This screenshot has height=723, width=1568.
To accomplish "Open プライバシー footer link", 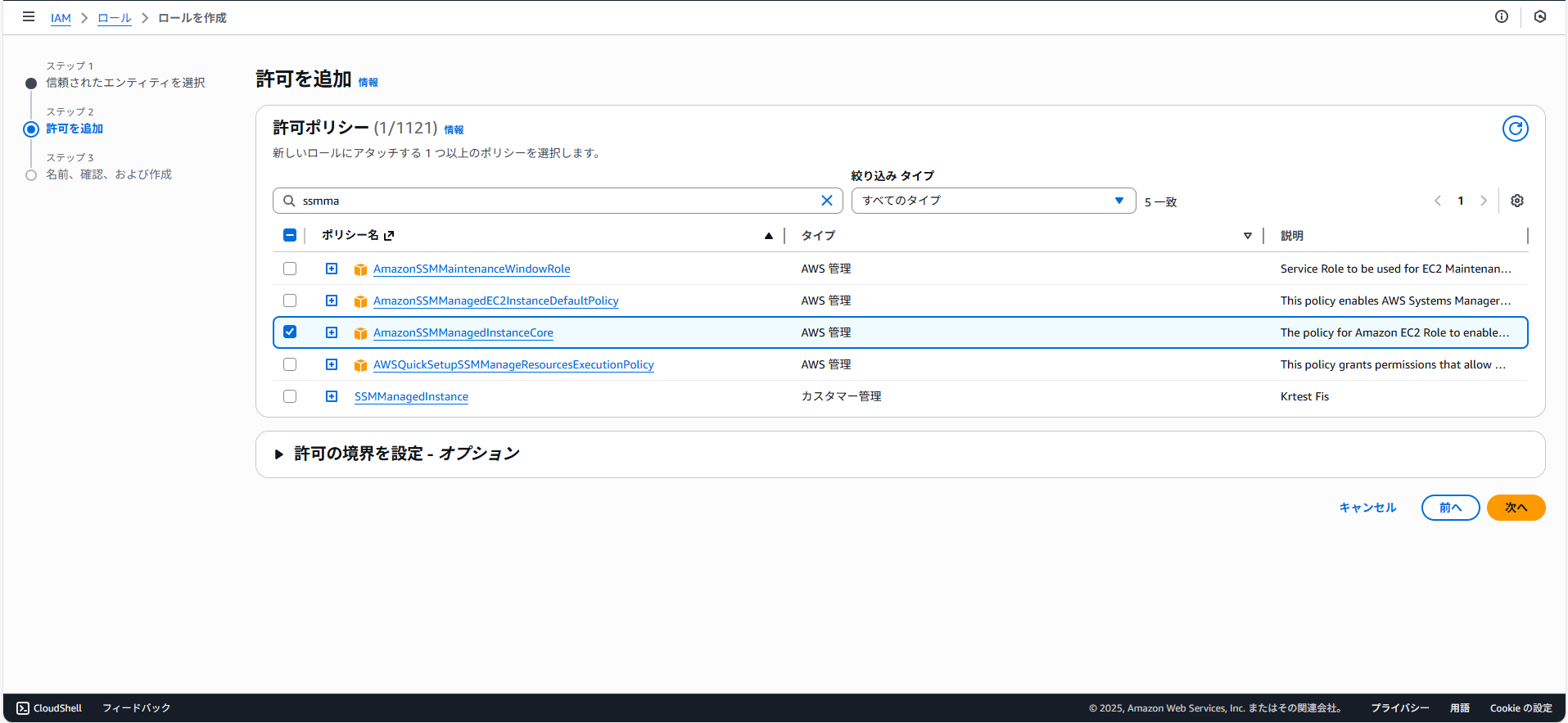I will point(1400,708).
